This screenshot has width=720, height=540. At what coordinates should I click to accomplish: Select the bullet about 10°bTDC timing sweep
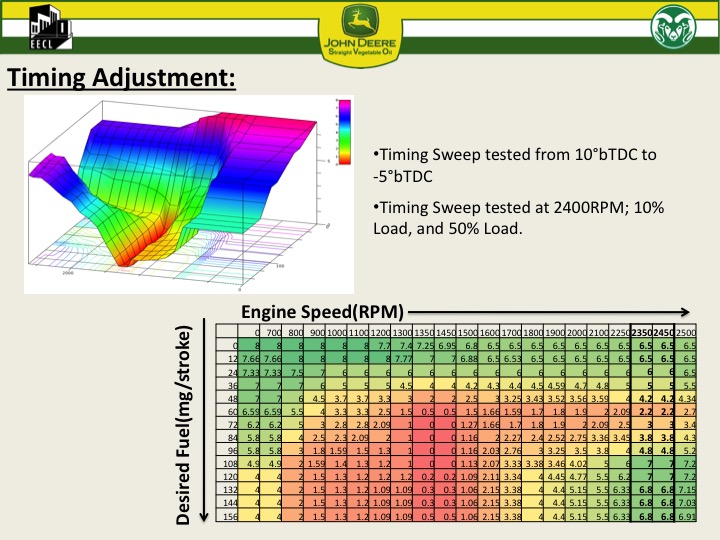[x=512, y=164]
